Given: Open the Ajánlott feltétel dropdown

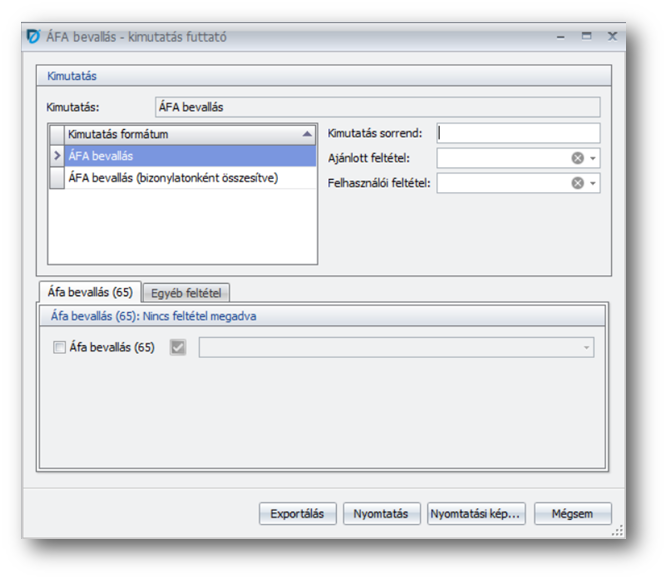Looking at the screenshot, I should (x=593, y=158).
